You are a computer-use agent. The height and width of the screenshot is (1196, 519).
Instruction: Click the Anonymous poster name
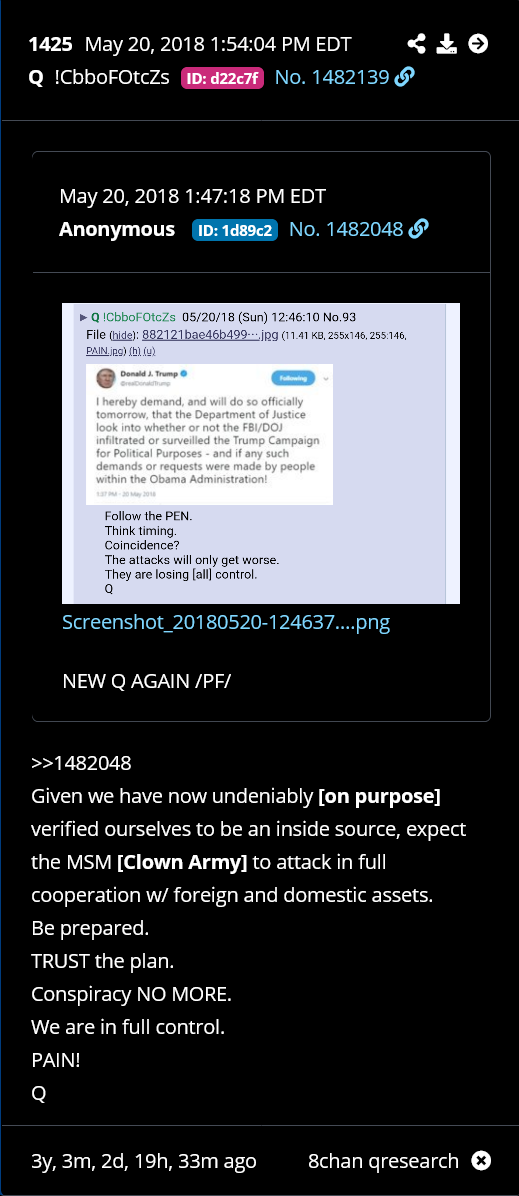[x=117, y=229]
